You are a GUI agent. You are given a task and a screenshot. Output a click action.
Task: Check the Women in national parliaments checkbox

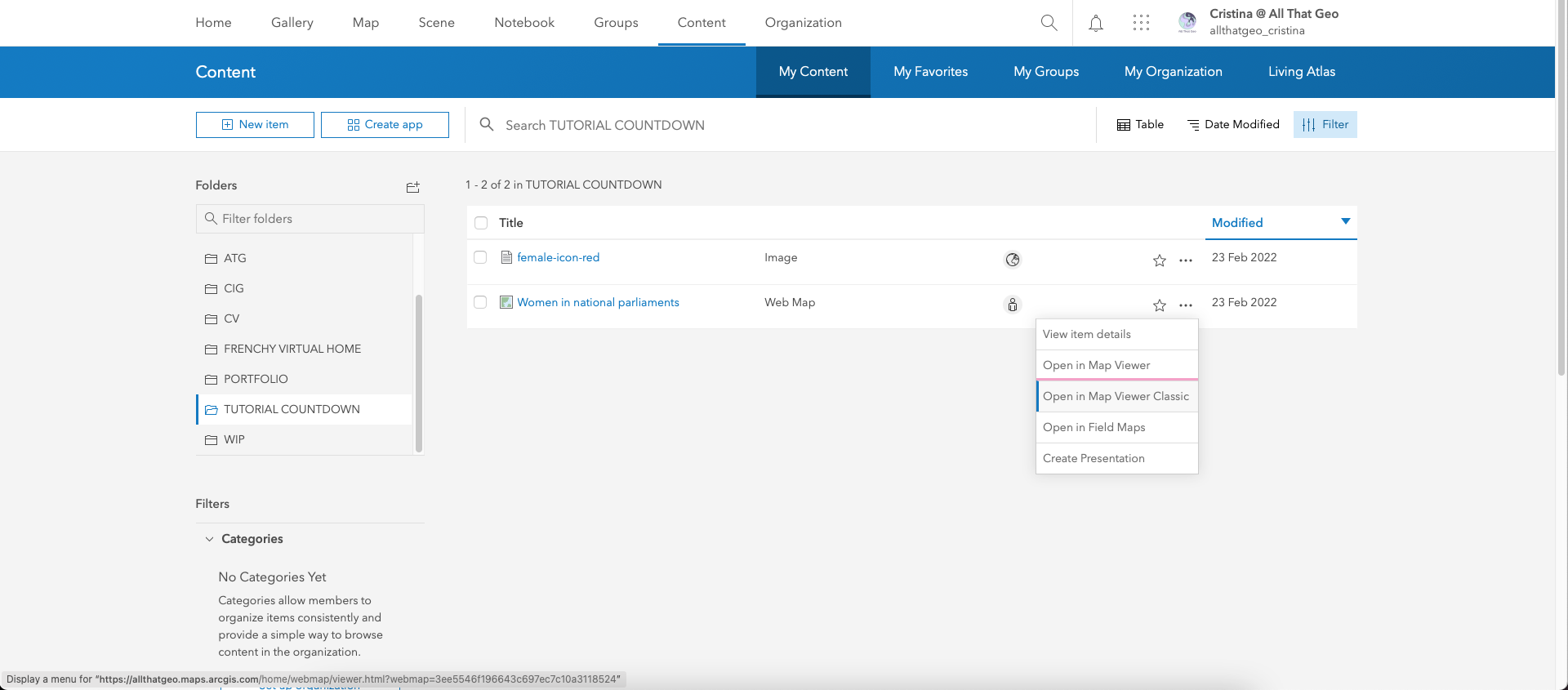[x=480, y=302]
